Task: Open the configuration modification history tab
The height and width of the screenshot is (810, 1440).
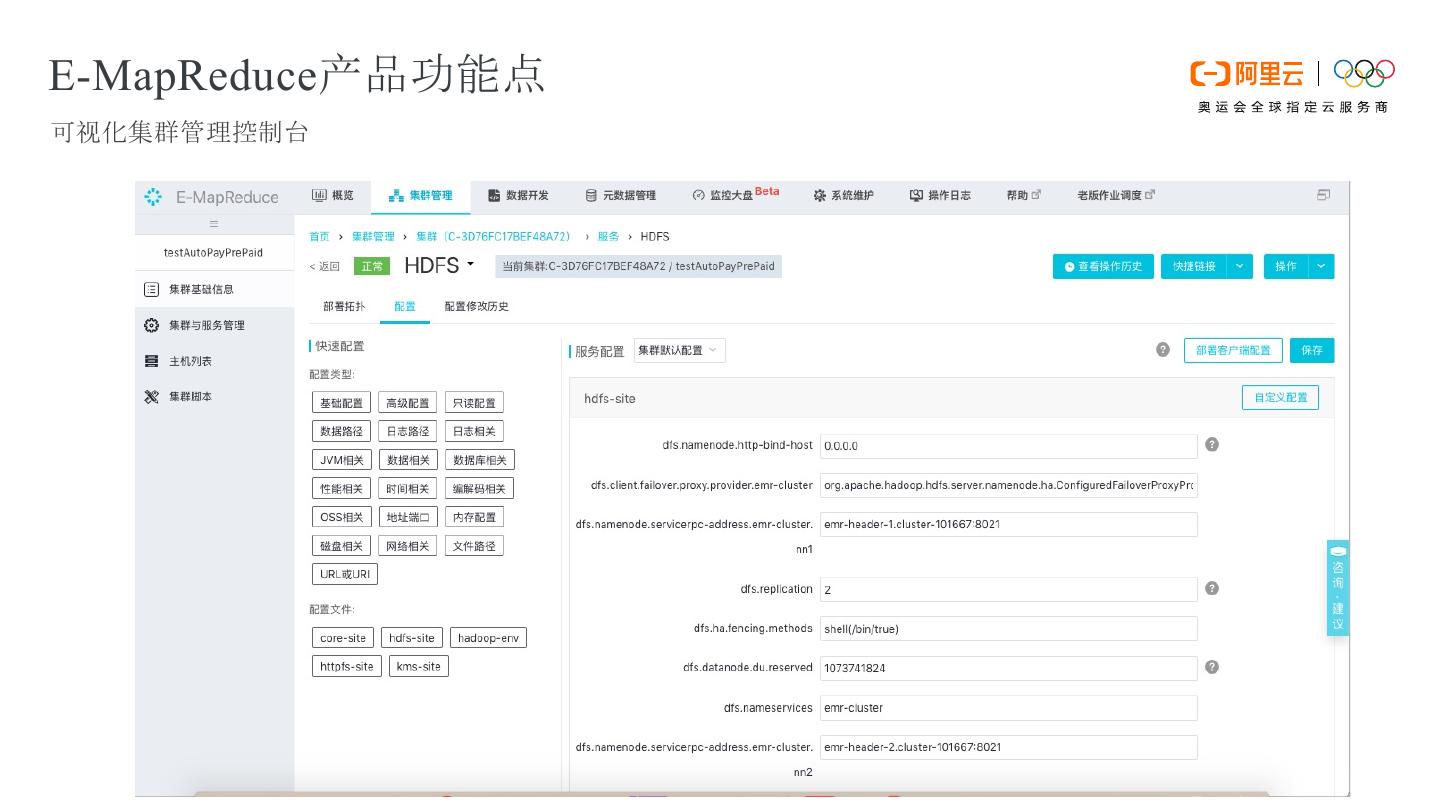Action: pyautogui.click(x=477, y=306)
